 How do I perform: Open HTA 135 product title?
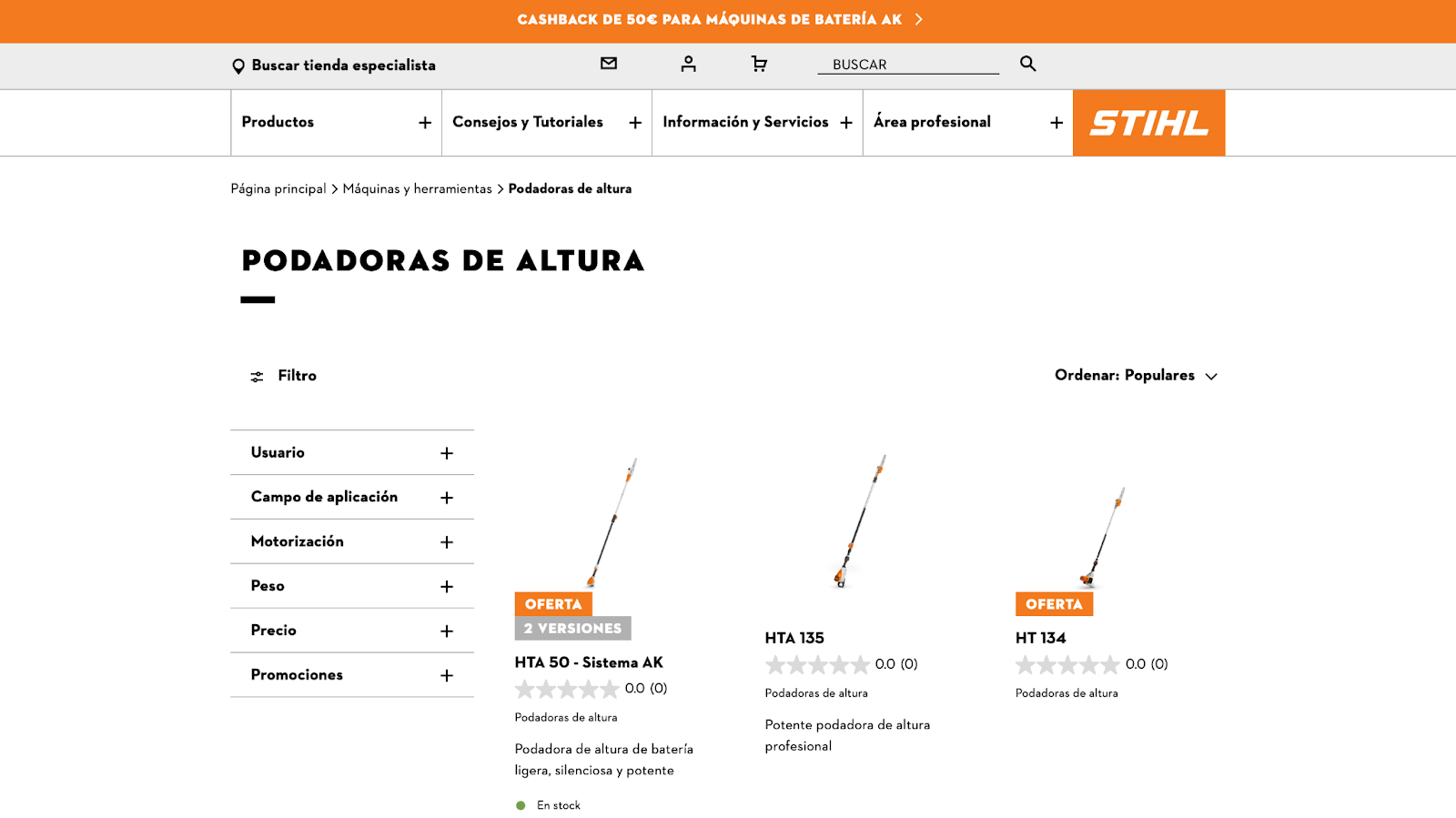[x=794, y=639]
